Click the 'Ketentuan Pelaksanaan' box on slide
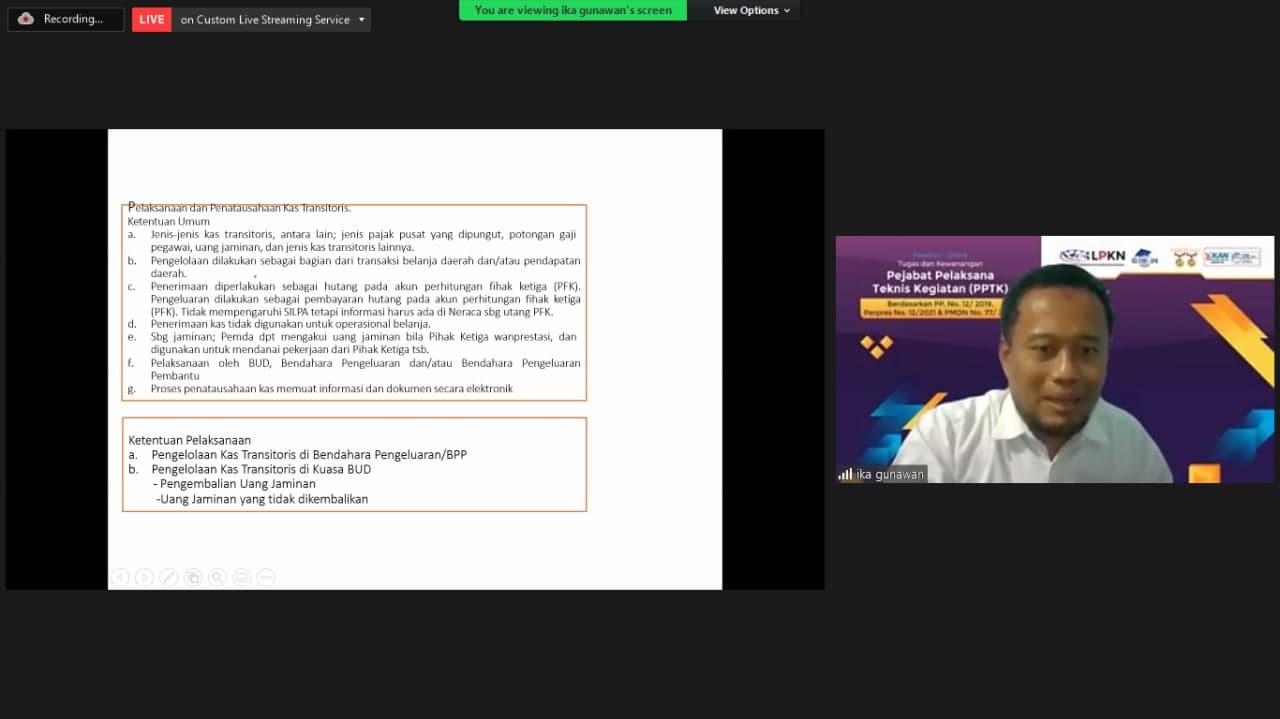Image resolution: width=1280 pixels, height=719 pixels. (x=354, y=464)
